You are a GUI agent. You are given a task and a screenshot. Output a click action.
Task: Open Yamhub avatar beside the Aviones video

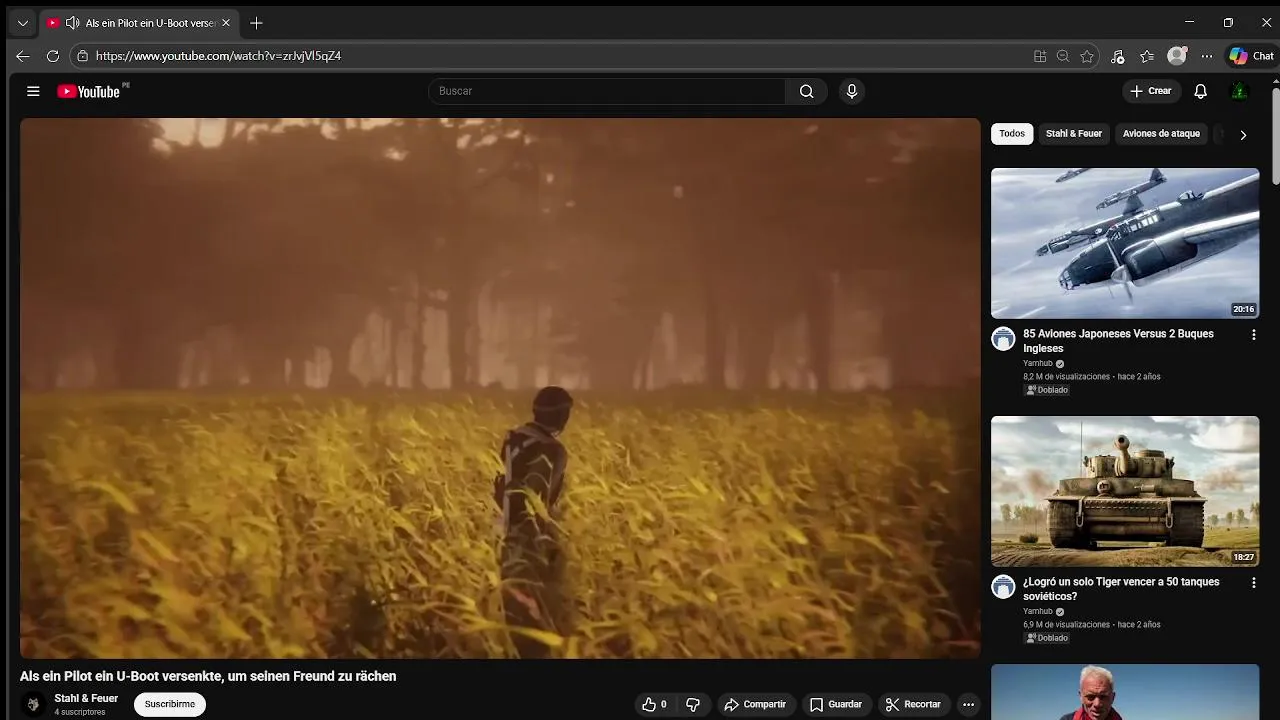pyautogui.click(x=1003, y=338)
